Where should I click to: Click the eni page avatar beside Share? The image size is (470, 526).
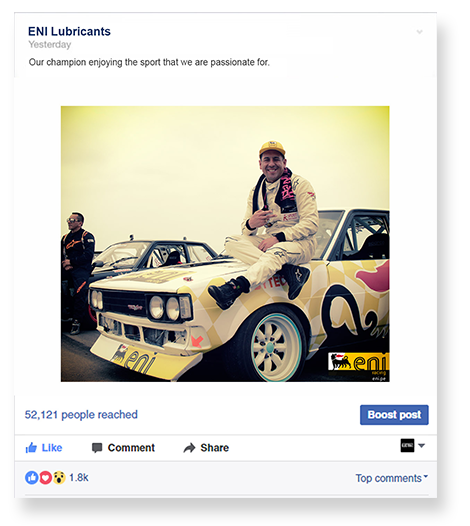[x=407, y=445]
